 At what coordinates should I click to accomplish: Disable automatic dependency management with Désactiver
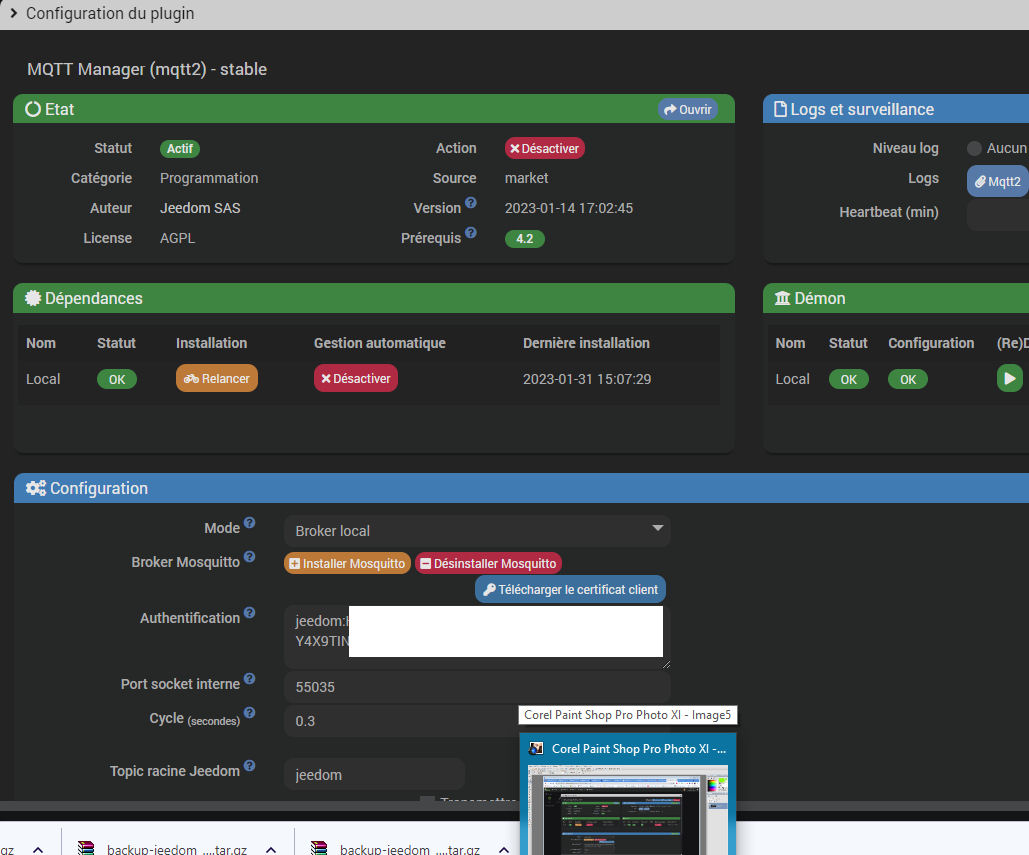(355, 379)
